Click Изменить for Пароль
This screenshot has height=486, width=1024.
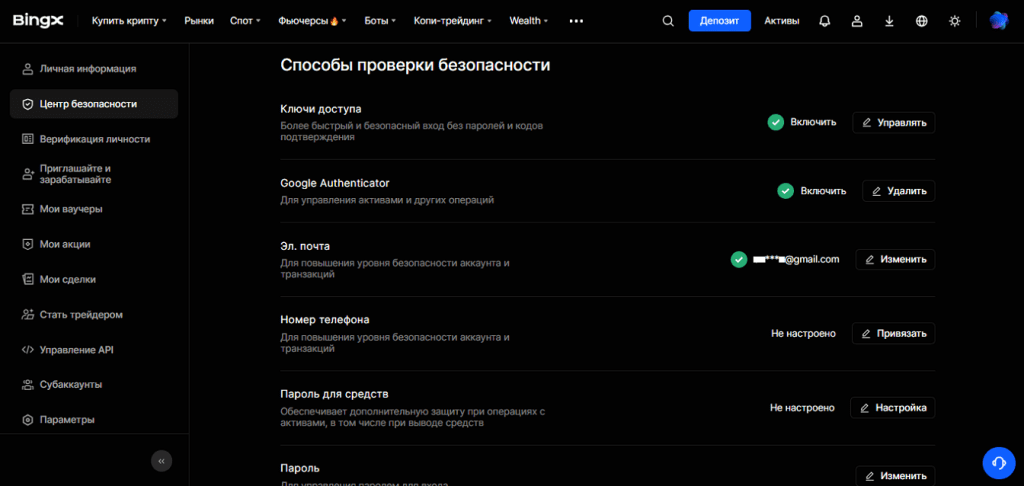895,476
